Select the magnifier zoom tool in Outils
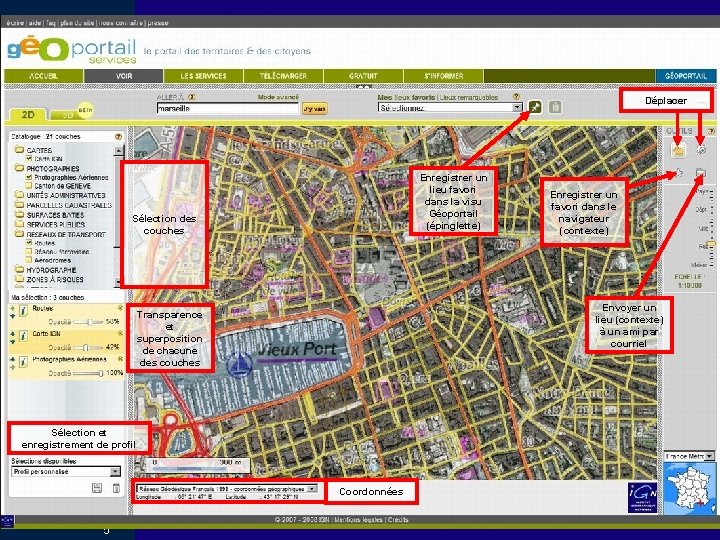The height and width of the screenshot is (540, 720). click(x=701, y=149)
